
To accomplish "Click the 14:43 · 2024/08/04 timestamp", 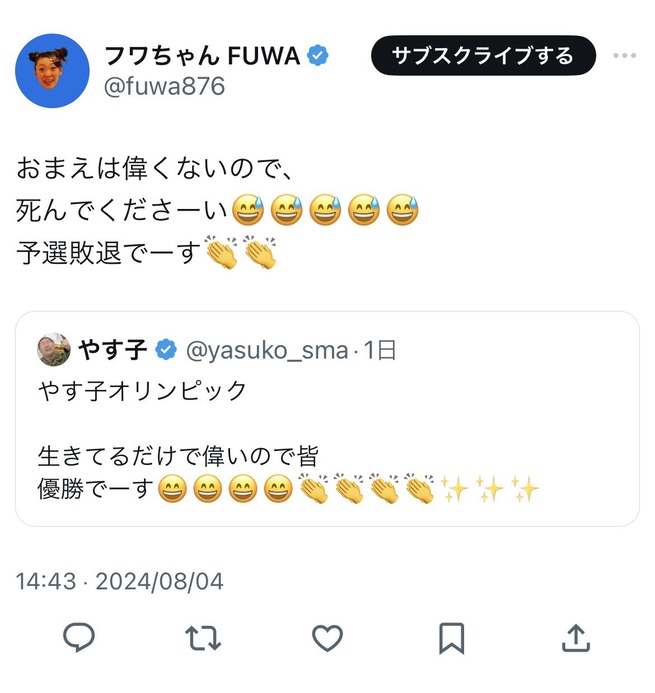I will tap(120, 581).
